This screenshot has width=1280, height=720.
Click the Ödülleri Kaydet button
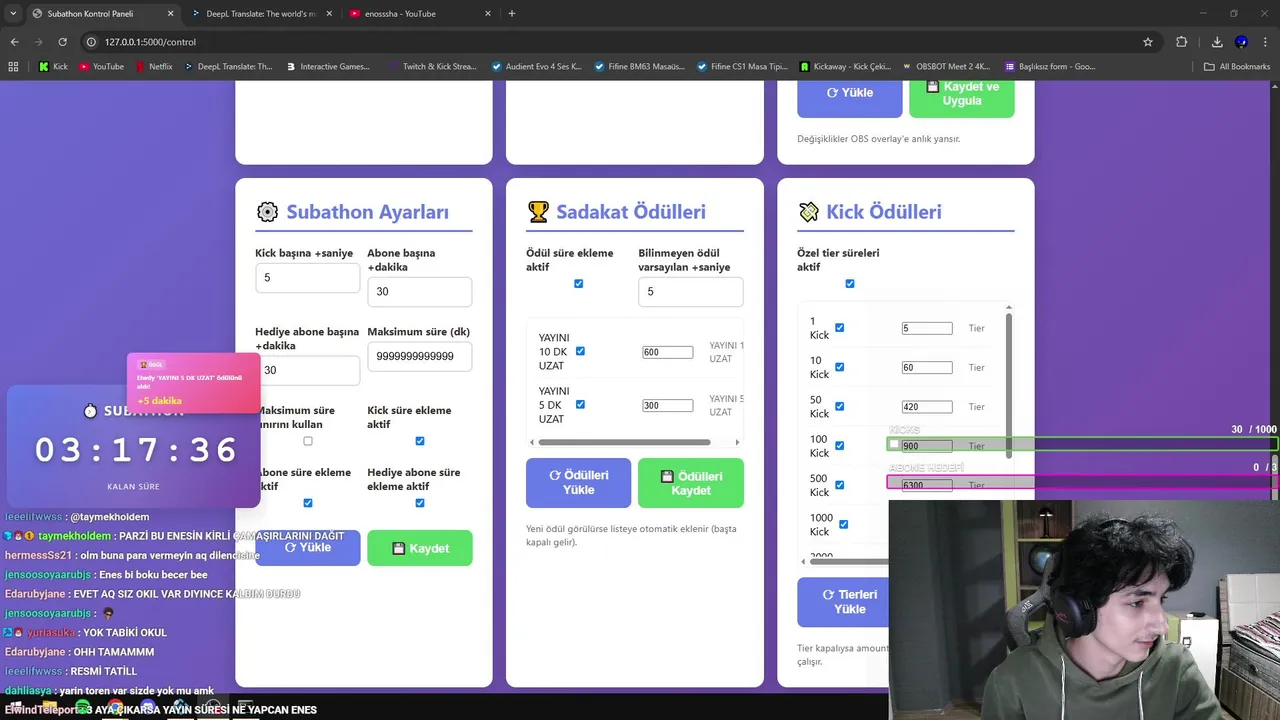click(x=691, y=483)
